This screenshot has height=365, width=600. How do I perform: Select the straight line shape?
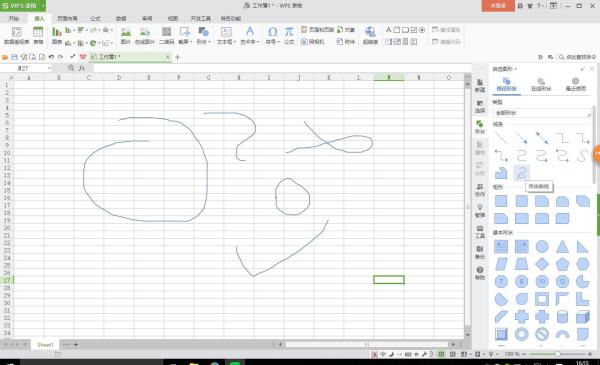click(501, 138)
